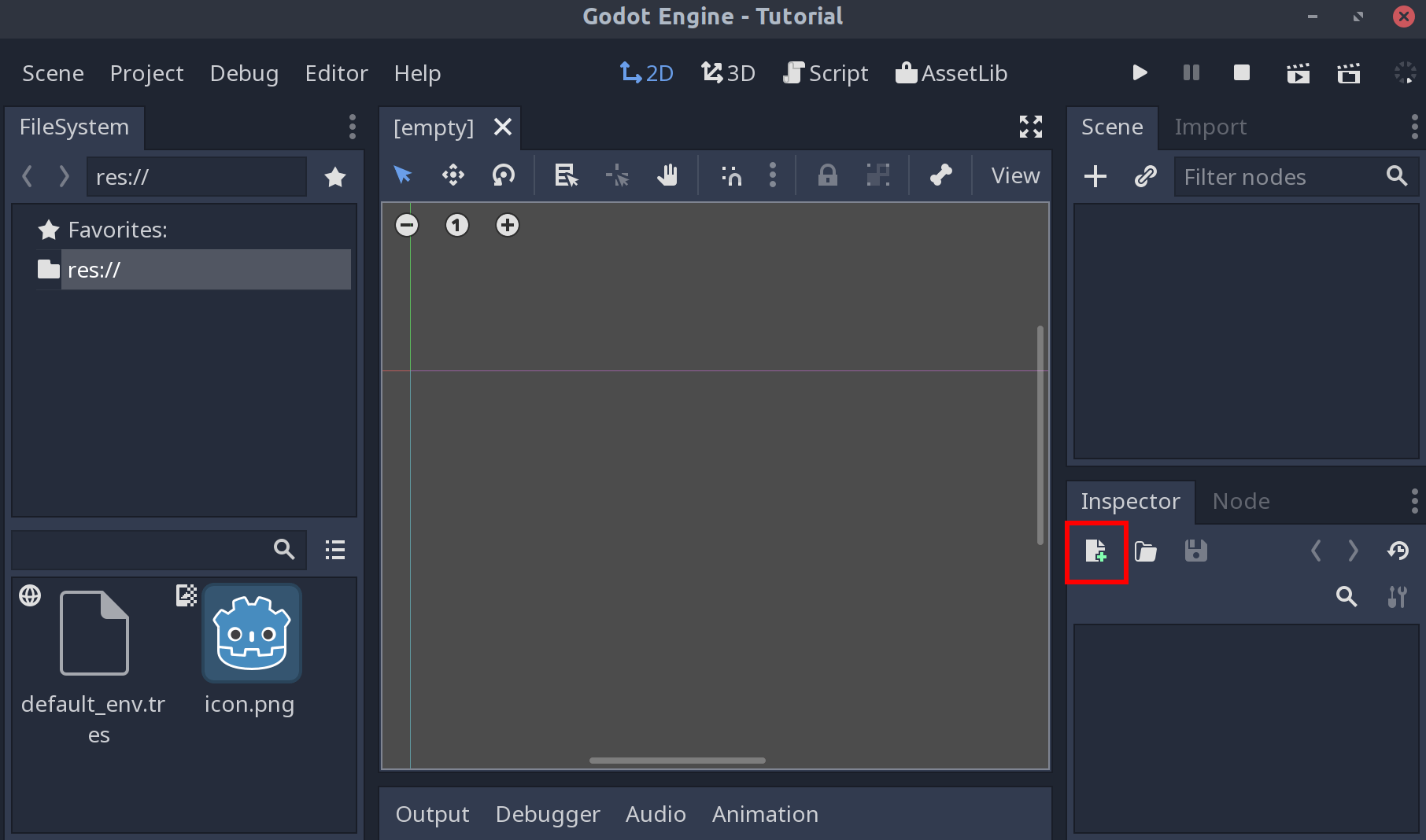Reset canvas zoom to 100 percent
Screen dimensions: 1426x840
456,225
